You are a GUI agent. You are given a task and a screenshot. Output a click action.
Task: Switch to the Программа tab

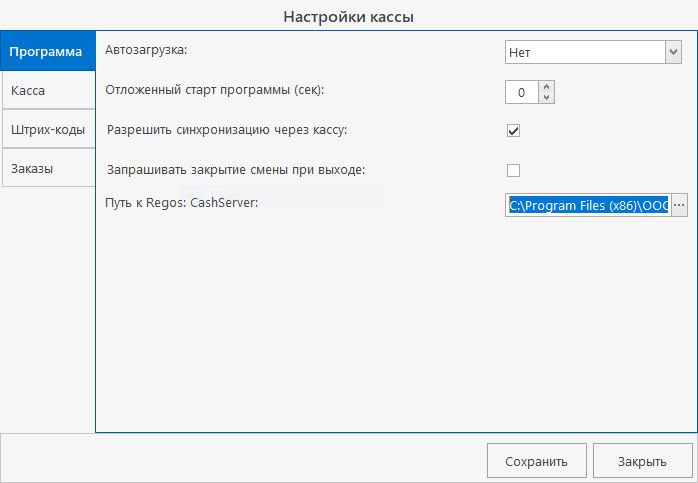47,50
